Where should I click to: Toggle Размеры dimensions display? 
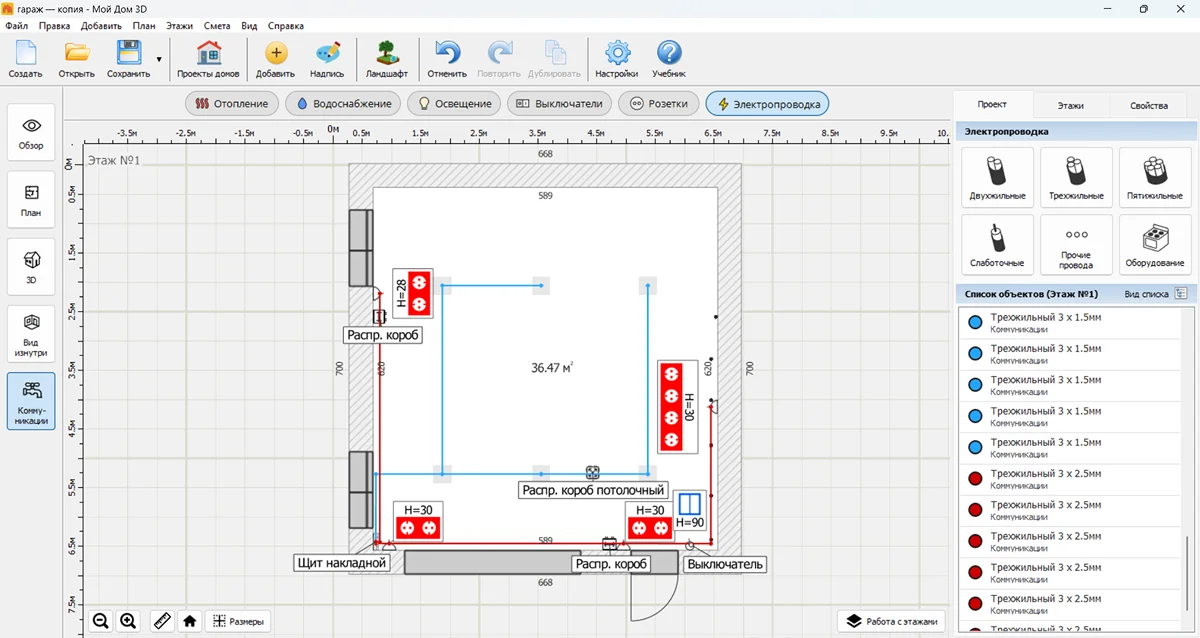[237, 621]
